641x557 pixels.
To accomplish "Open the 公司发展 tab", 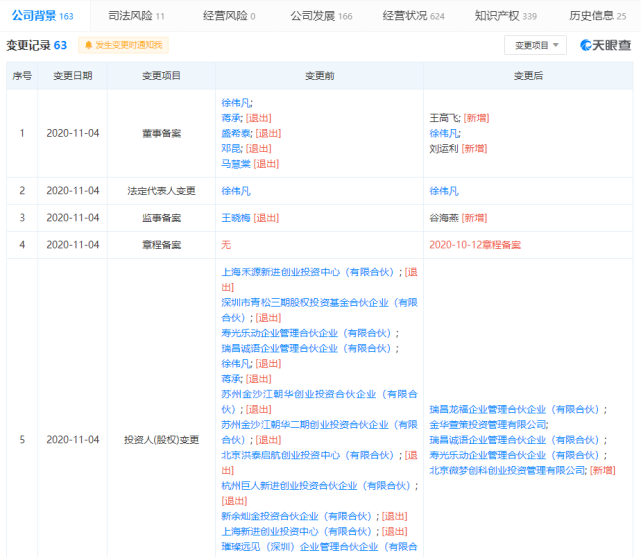I will coord(320,16).
